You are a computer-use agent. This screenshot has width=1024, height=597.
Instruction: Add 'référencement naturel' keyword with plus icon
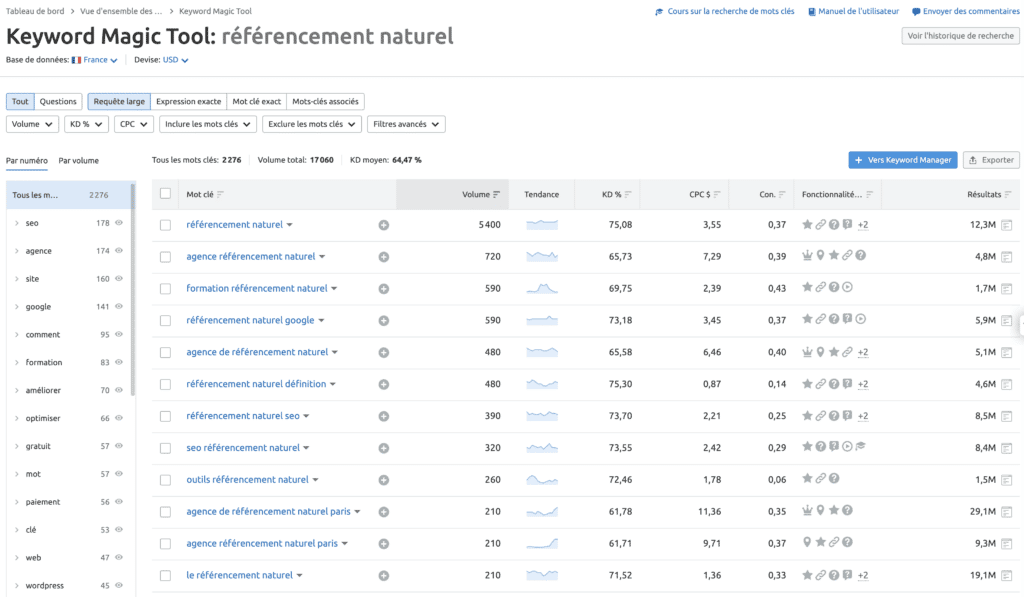[x=384, y=225]
